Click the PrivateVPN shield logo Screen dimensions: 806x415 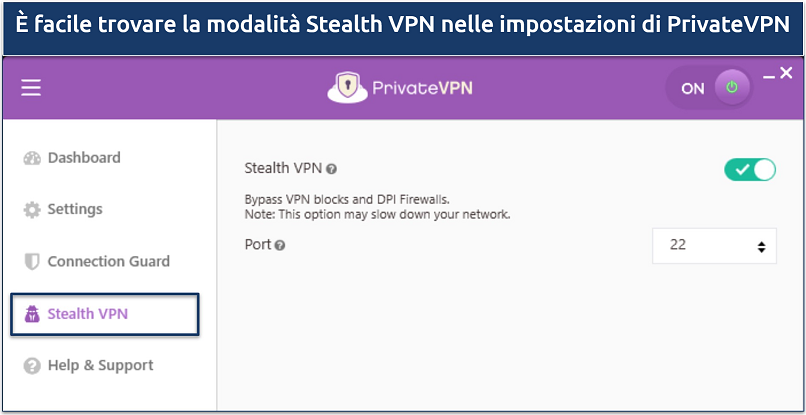click(x=346, y=88)
